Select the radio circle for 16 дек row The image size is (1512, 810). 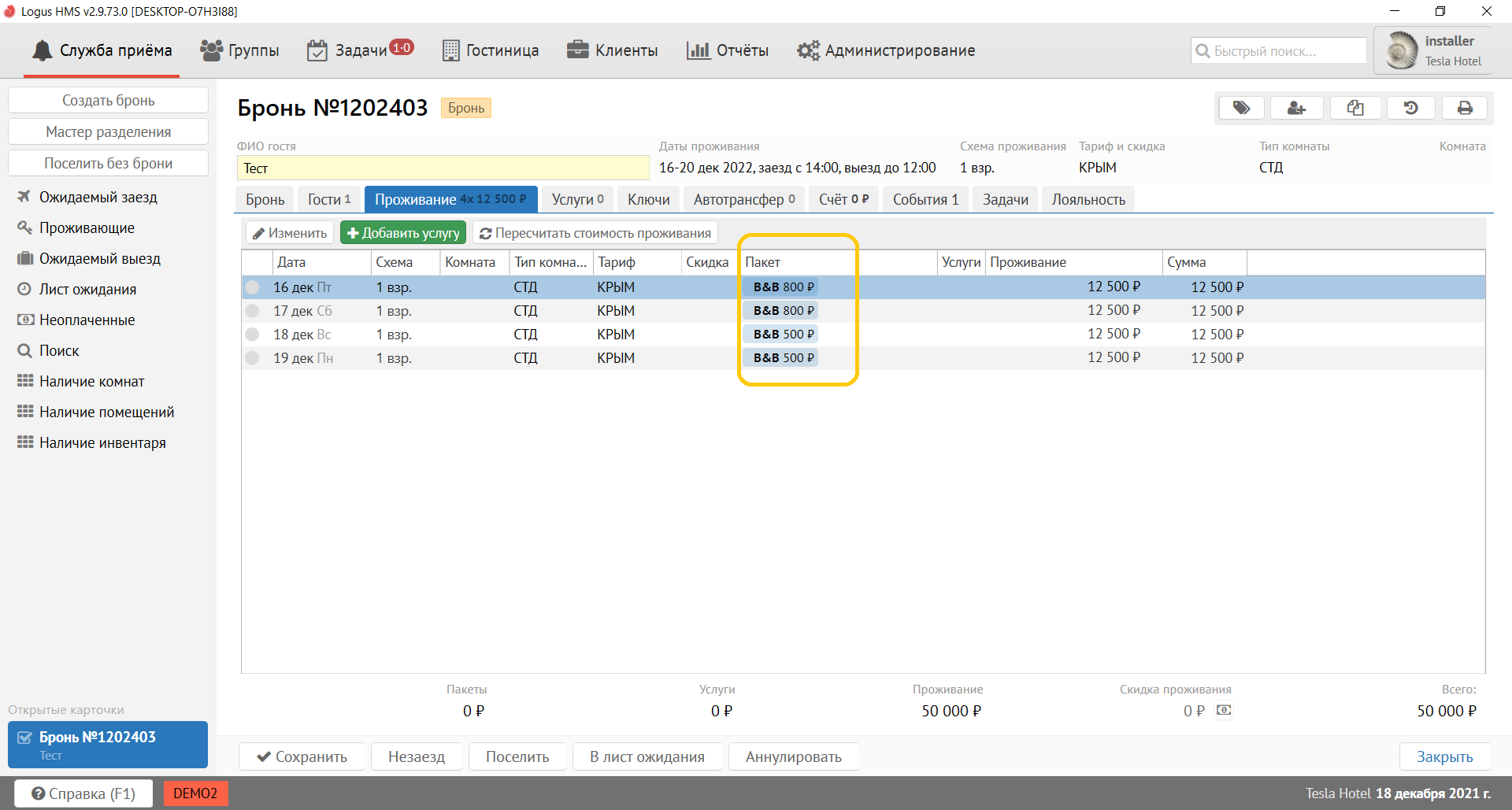(252, 287)
